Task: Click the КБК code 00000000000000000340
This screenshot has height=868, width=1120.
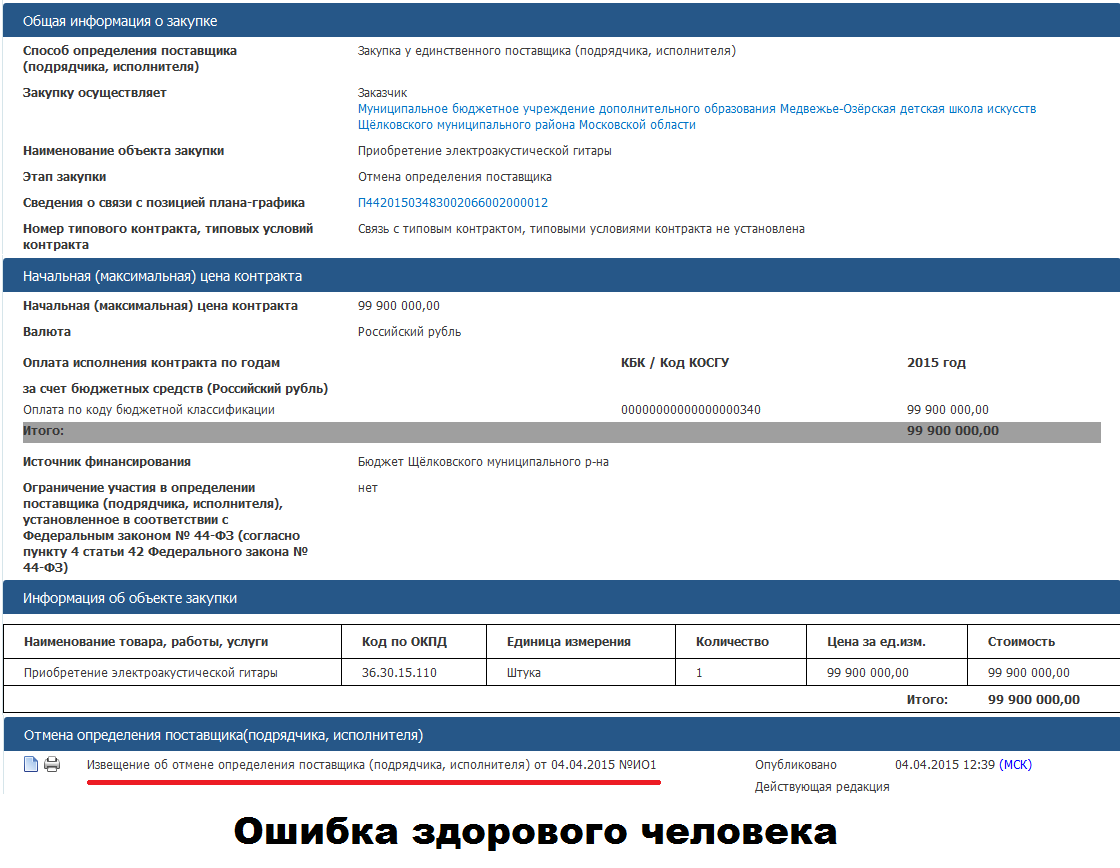Action: click(x=691, y=410)
